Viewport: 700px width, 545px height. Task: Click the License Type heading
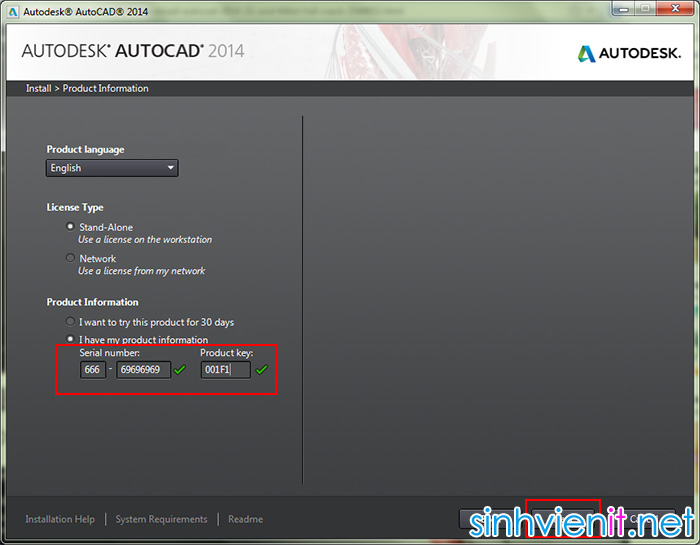point(75,207)
